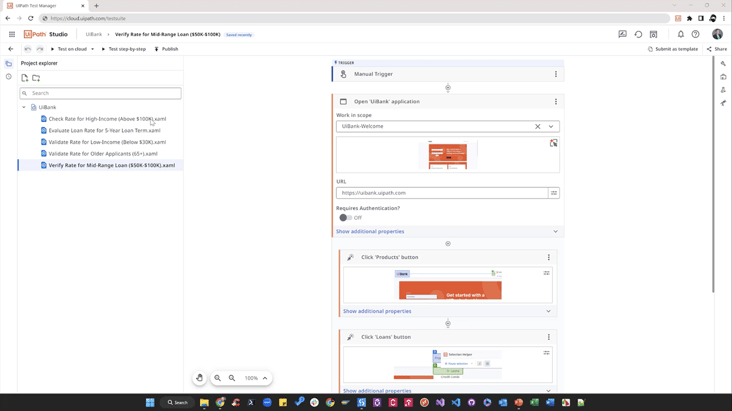
Task: Open Evaluate Loan Rate for 5-Year file
Action: tap(100, 130)
